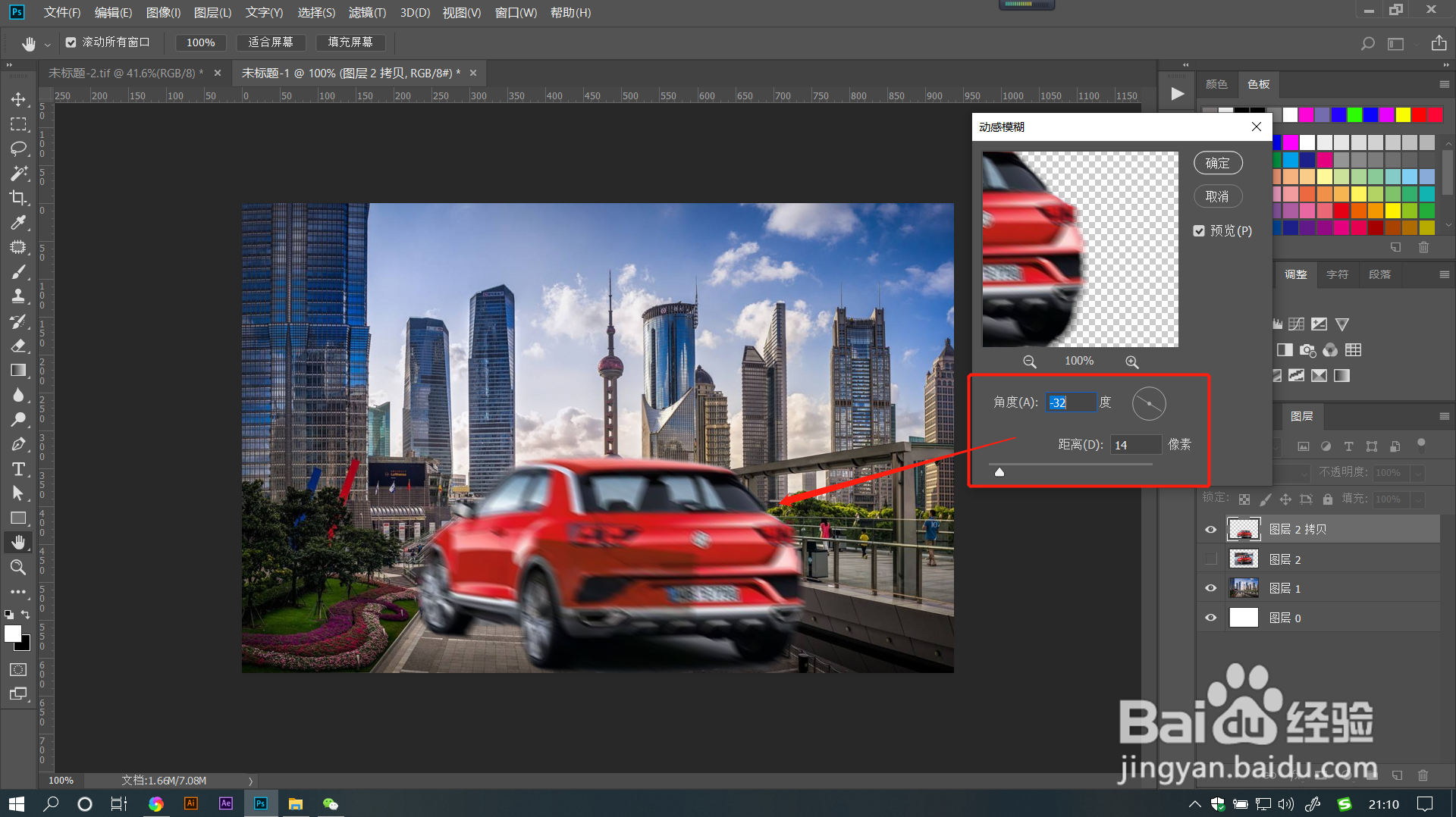Confirm motion blur with 确定
Viewport: 1456px width, 817px height.
[1218, 163]
